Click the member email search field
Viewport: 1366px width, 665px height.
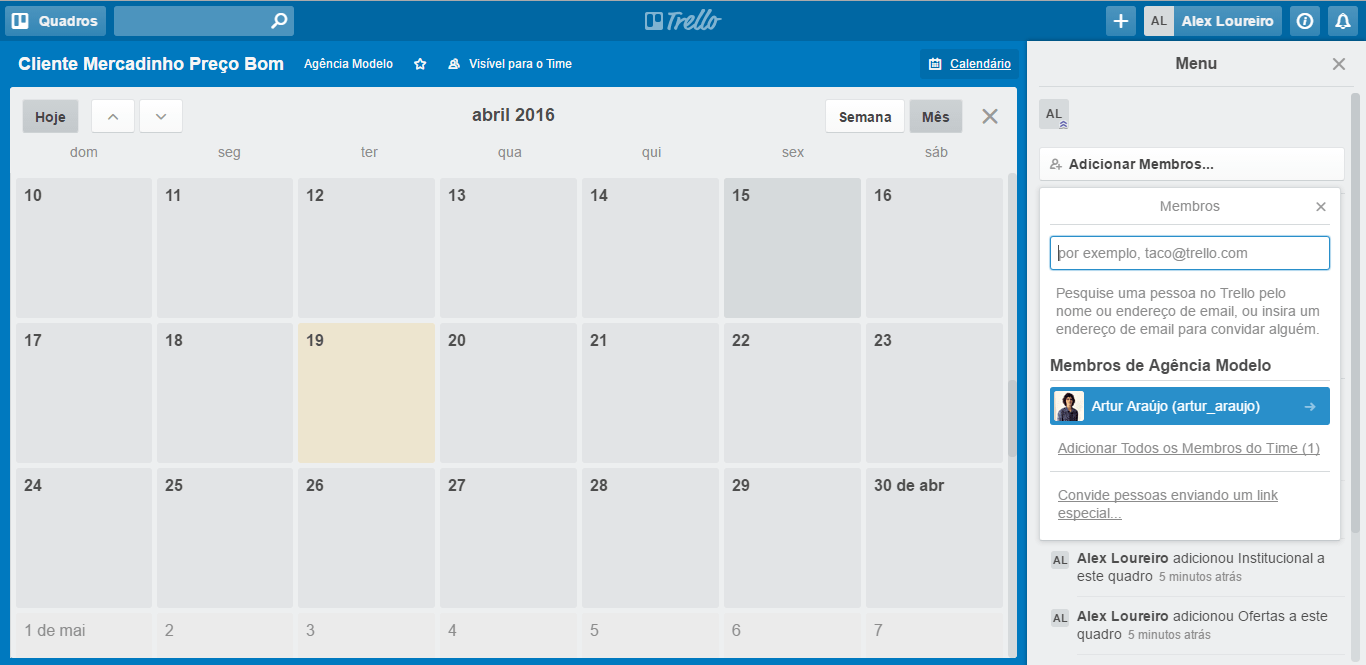pos(1189,253)
